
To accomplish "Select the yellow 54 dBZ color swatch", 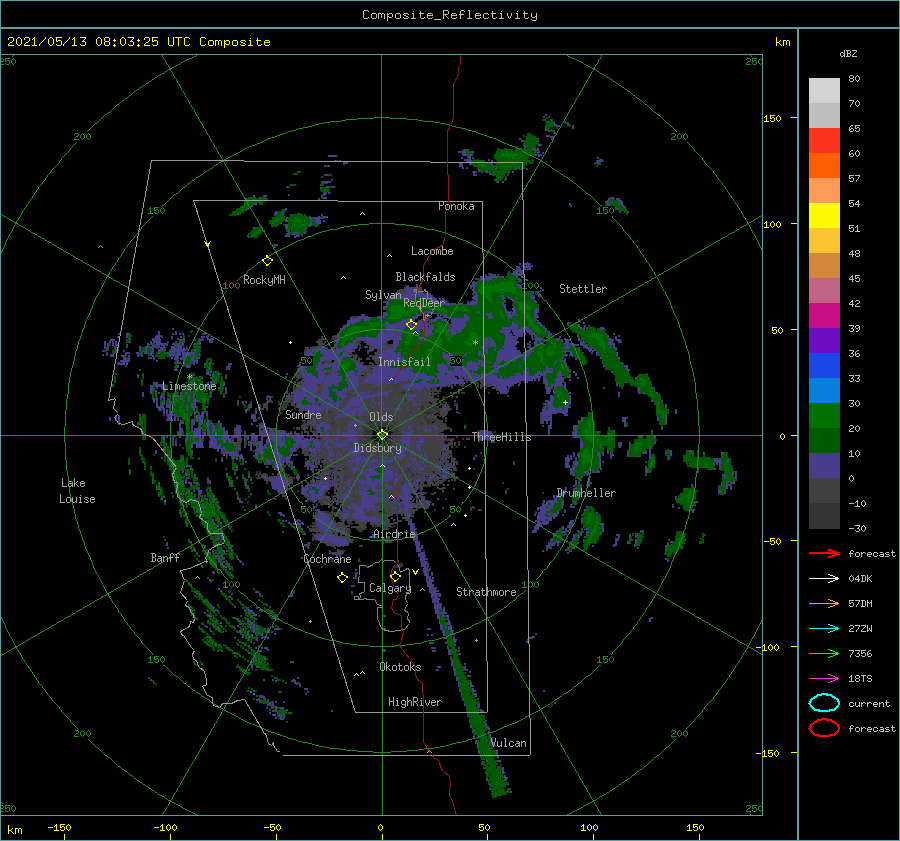I will (824, 215).
